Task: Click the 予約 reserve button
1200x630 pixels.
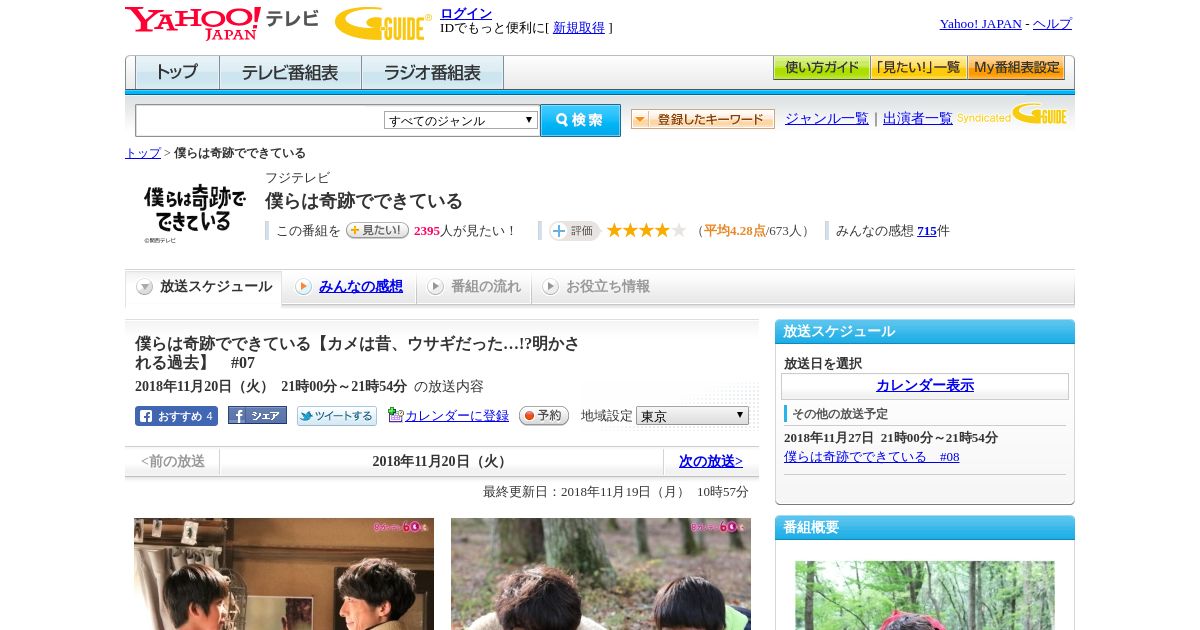Action: (x=544, y=415)
